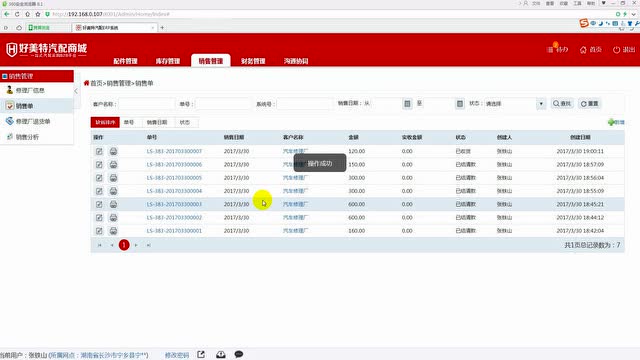Print sales order LS-383-201703300003
The image size is (640, 360).
pyautogui.click(x=113, y=204)
